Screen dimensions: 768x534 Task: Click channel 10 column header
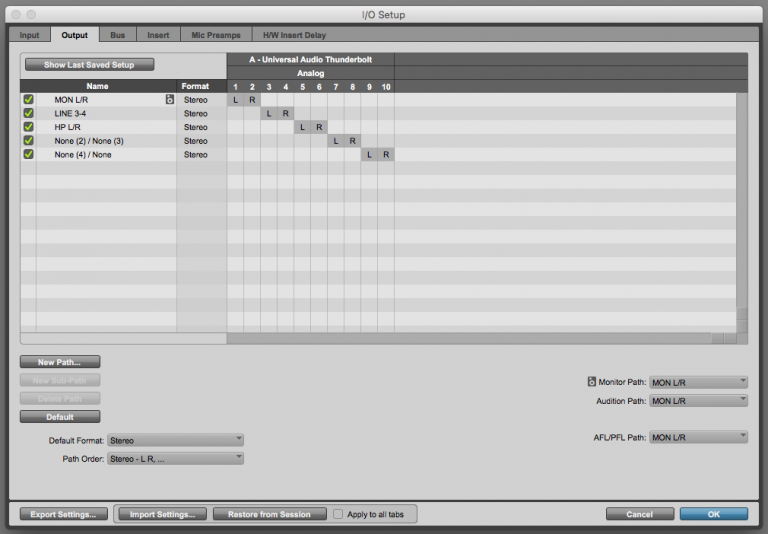point(386,87)
